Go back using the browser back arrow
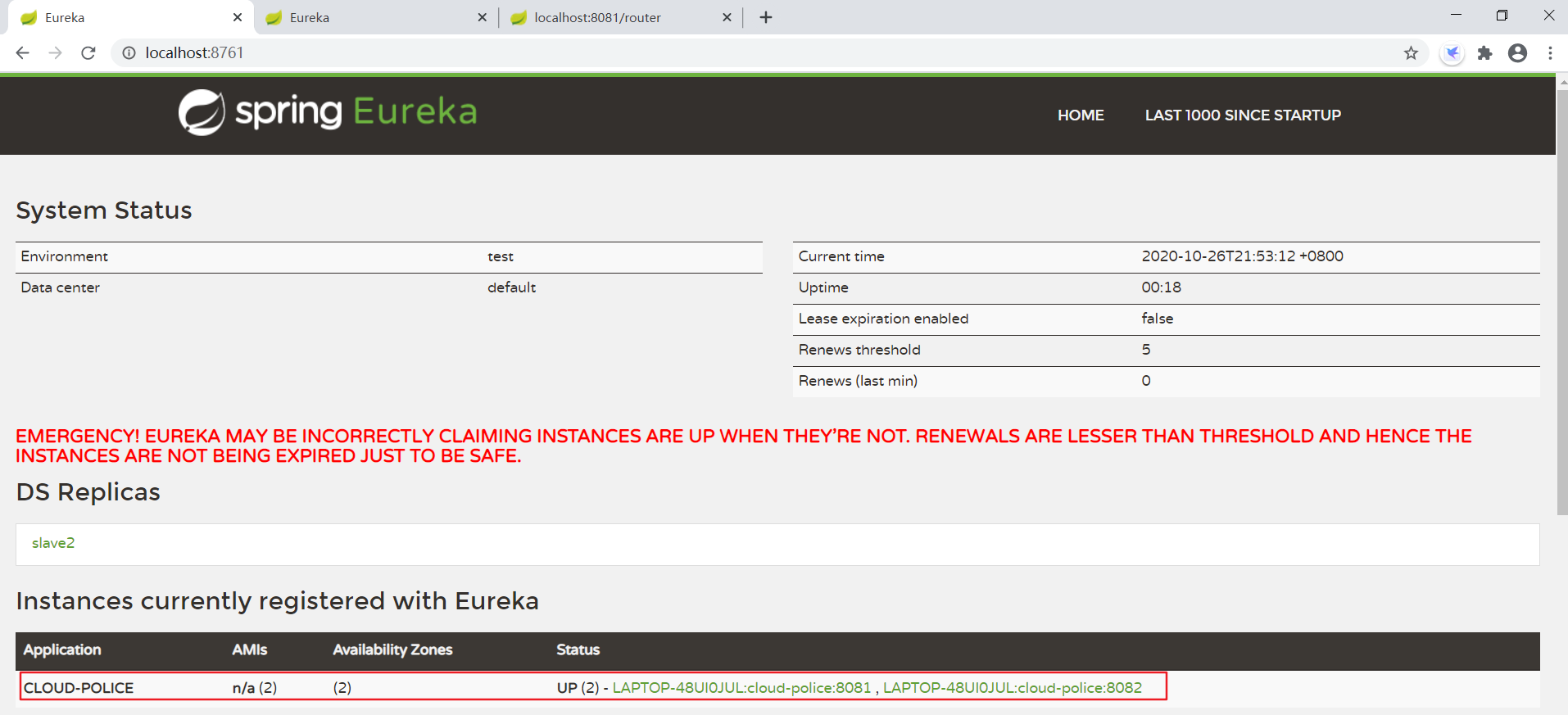 click(22, 53)
